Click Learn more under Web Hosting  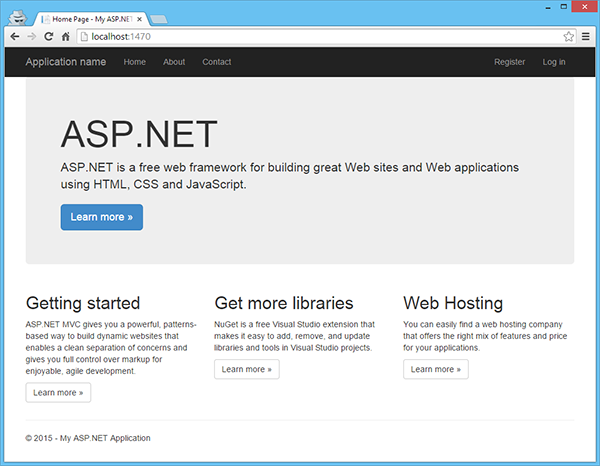pyautogui.click(x=436, y=369)
